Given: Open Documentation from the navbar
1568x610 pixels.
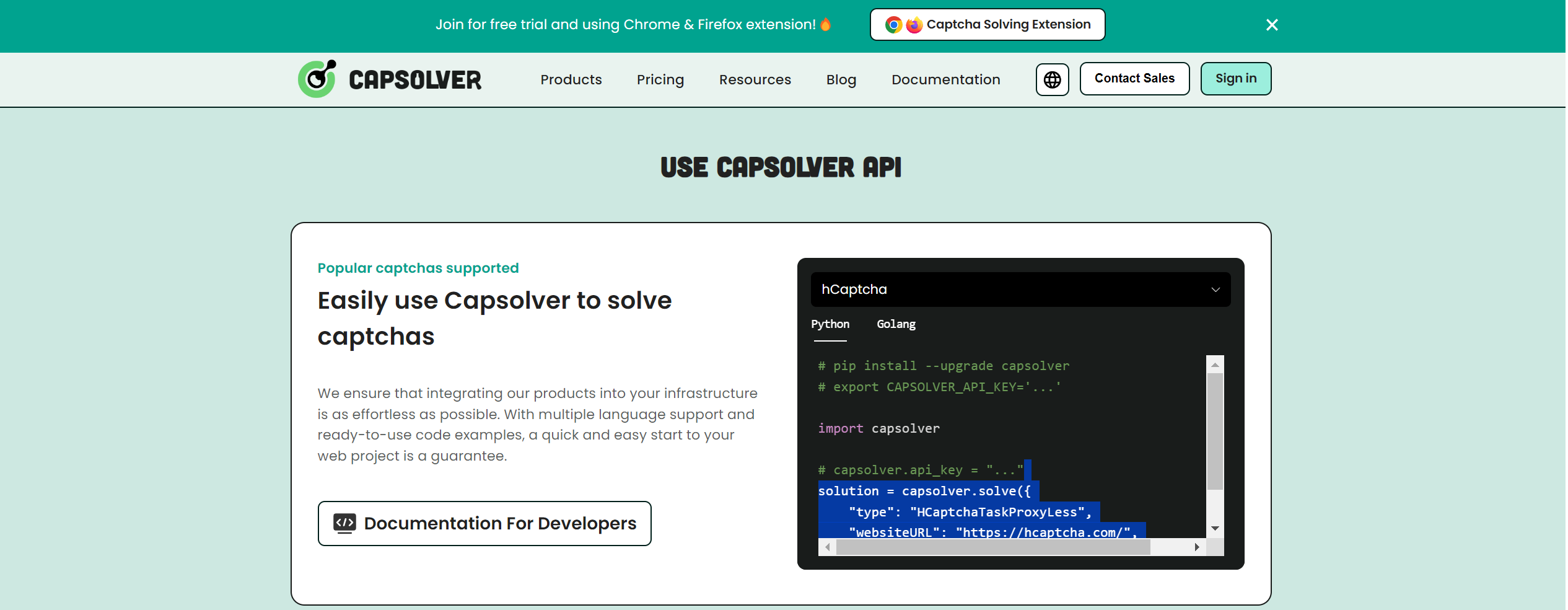Looking at the screenshot, I should click(945, 79).
